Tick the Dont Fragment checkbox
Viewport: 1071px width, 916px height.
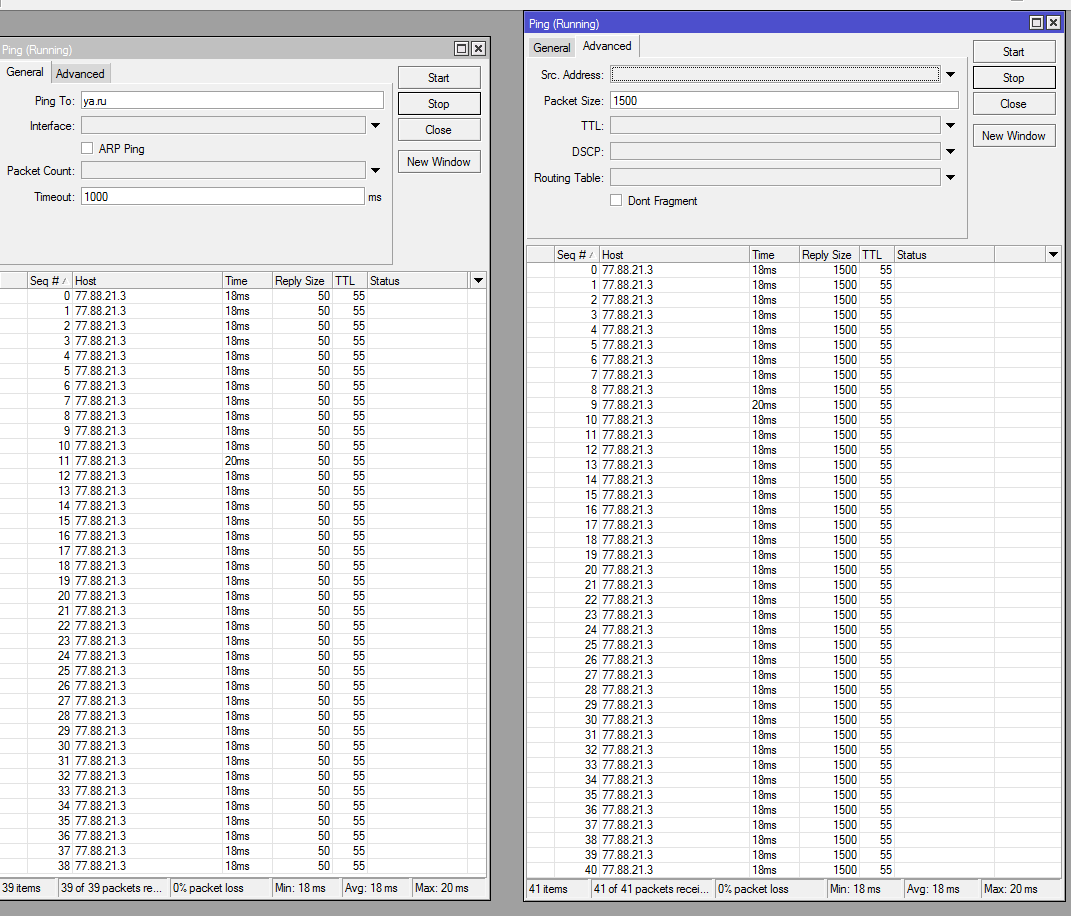click(616, 201)
